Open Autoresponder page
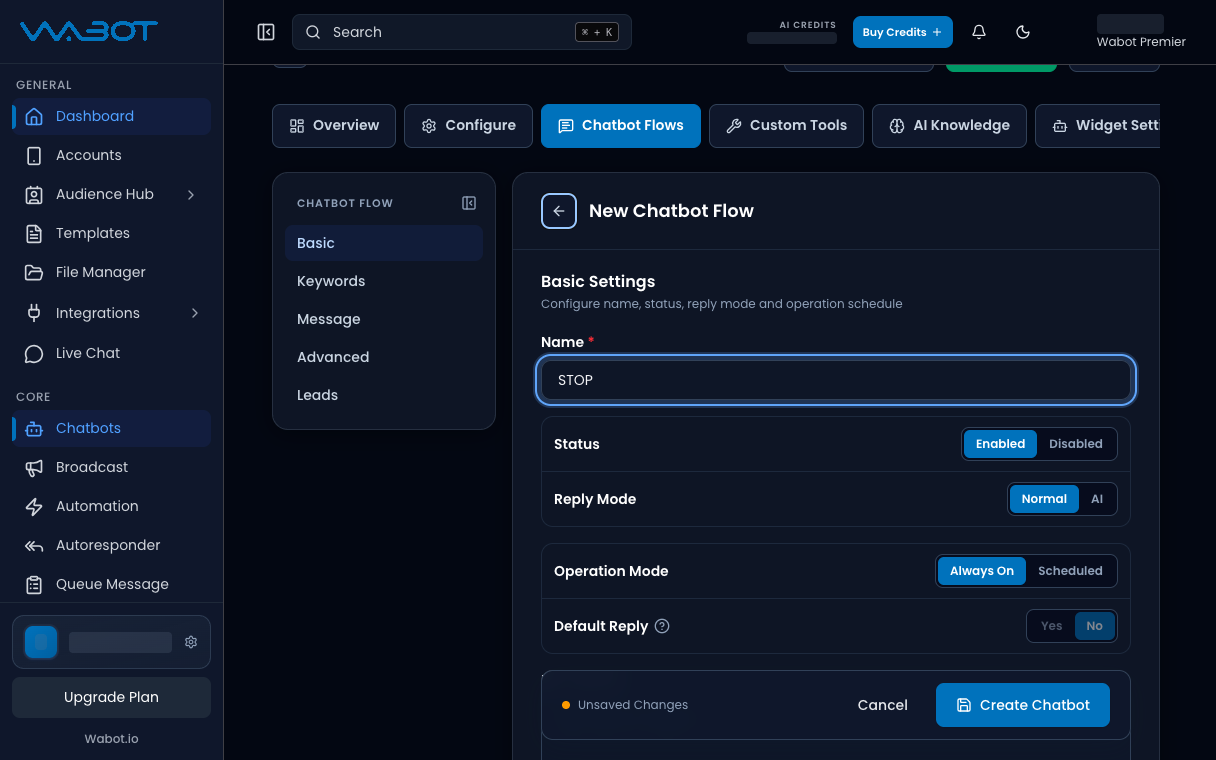Screen dimensions: 1216x760 [x=111, y=545]
